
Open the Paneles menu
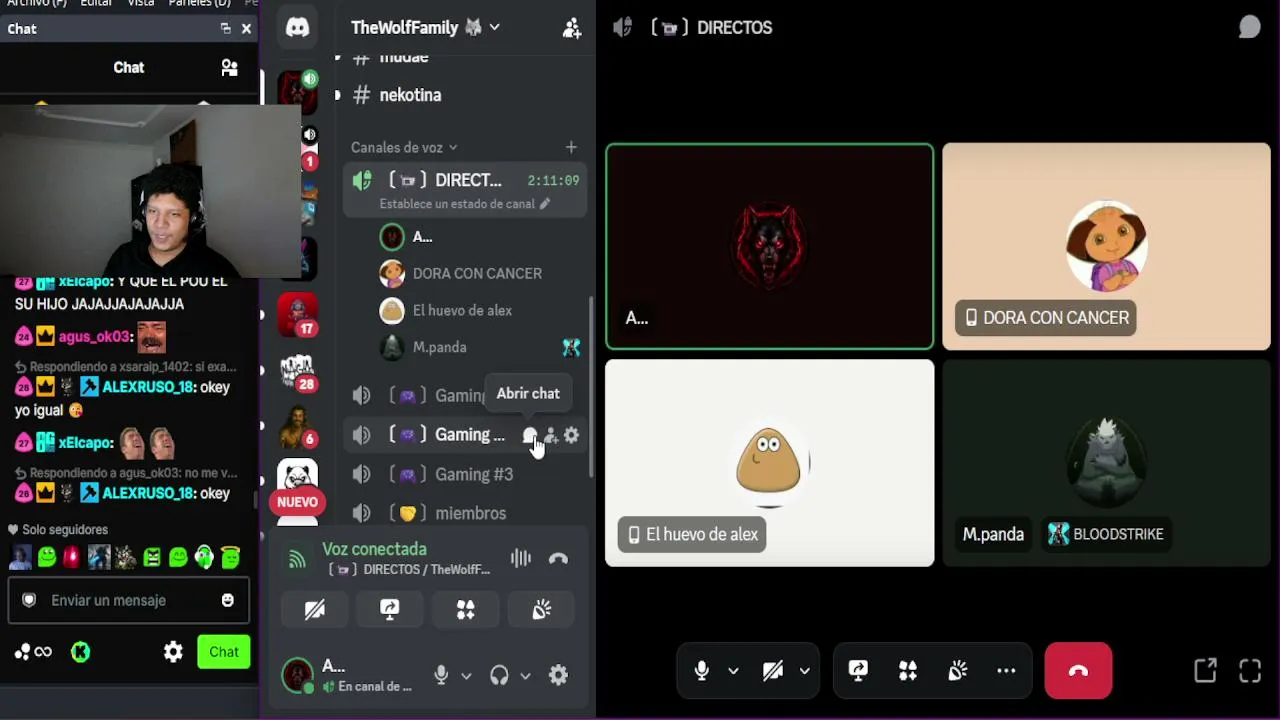pyautogui.click(x=199, y=3)
